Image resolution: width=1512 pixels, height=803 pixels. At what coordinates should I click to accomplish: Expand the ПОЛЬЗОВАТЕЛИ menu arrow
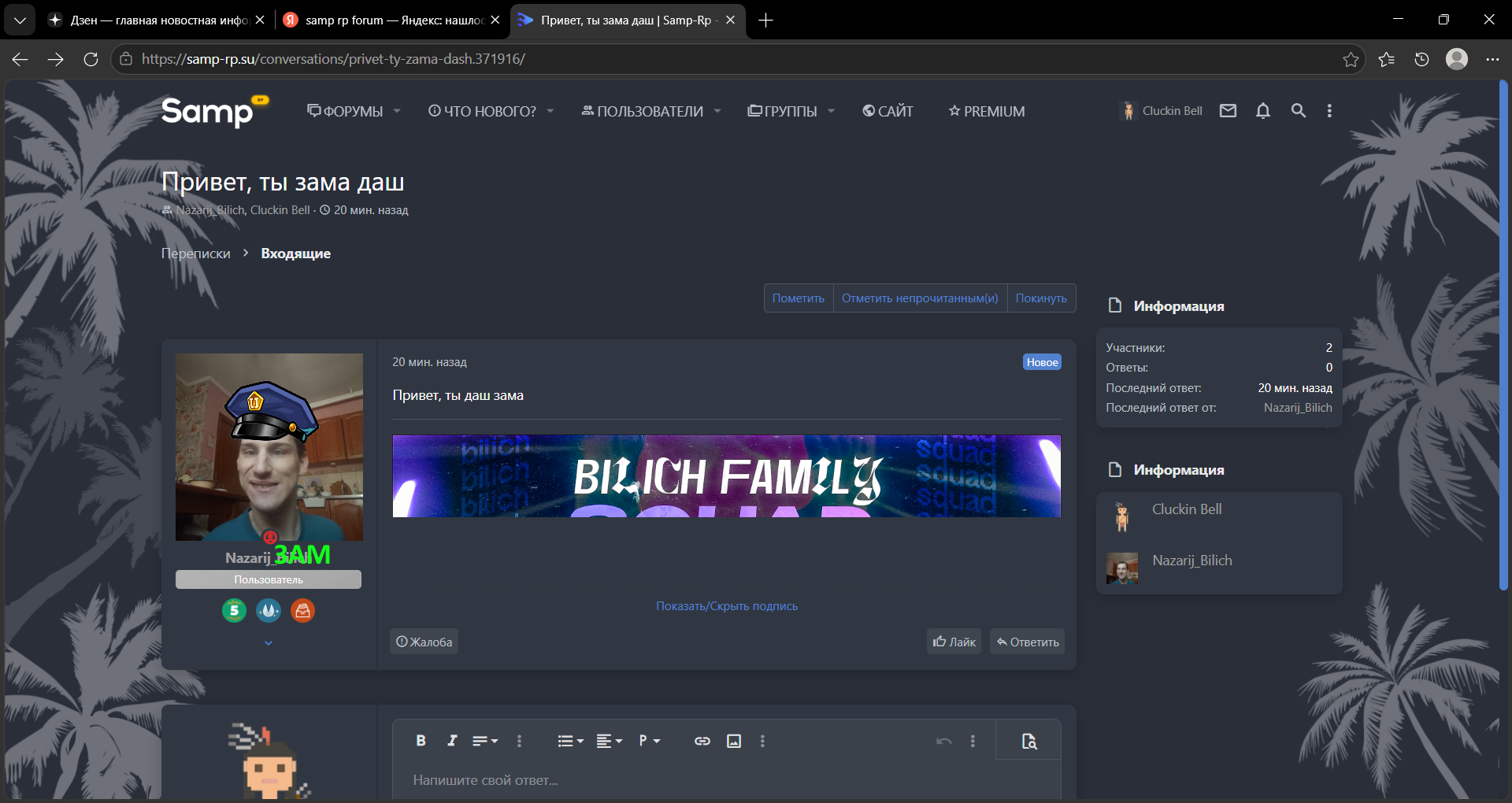(x=717, y=111)
